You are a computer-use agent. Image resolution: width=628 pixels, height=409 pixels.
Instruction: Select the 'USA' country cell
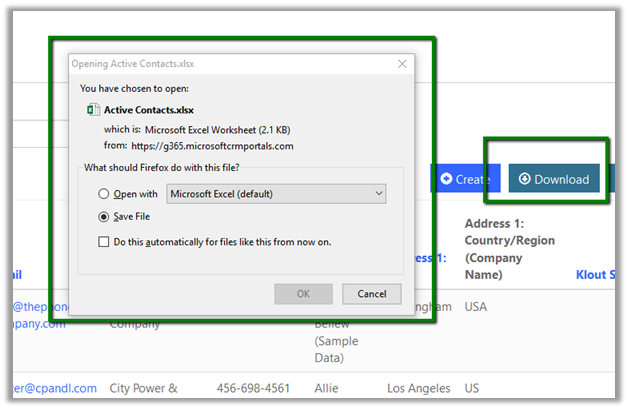[x=478, y=306]
